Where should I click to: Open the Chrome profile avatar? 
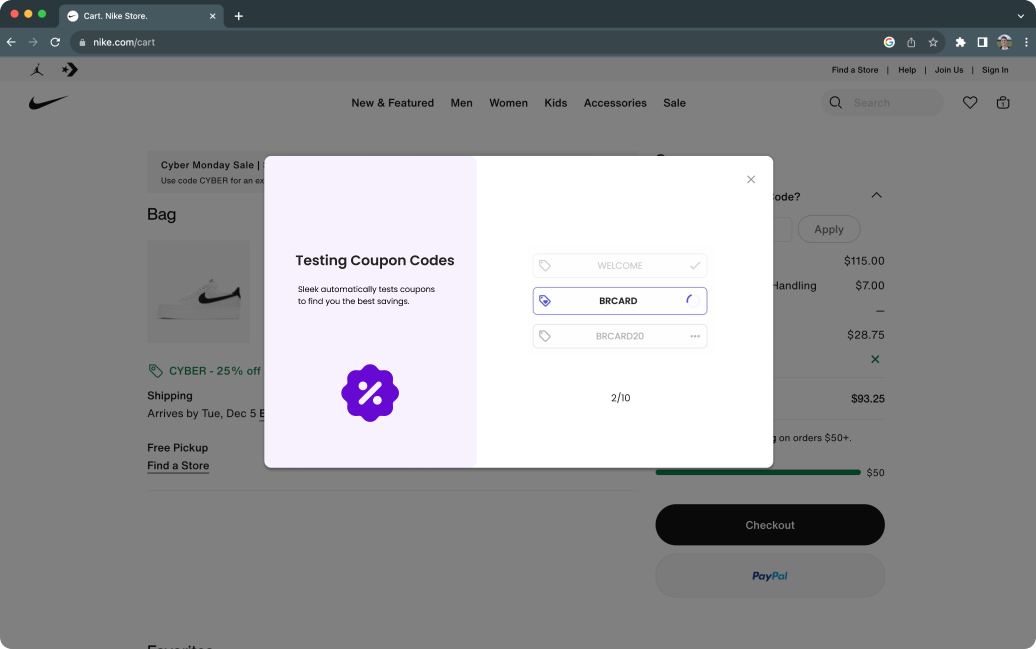tap(1004, 42)
